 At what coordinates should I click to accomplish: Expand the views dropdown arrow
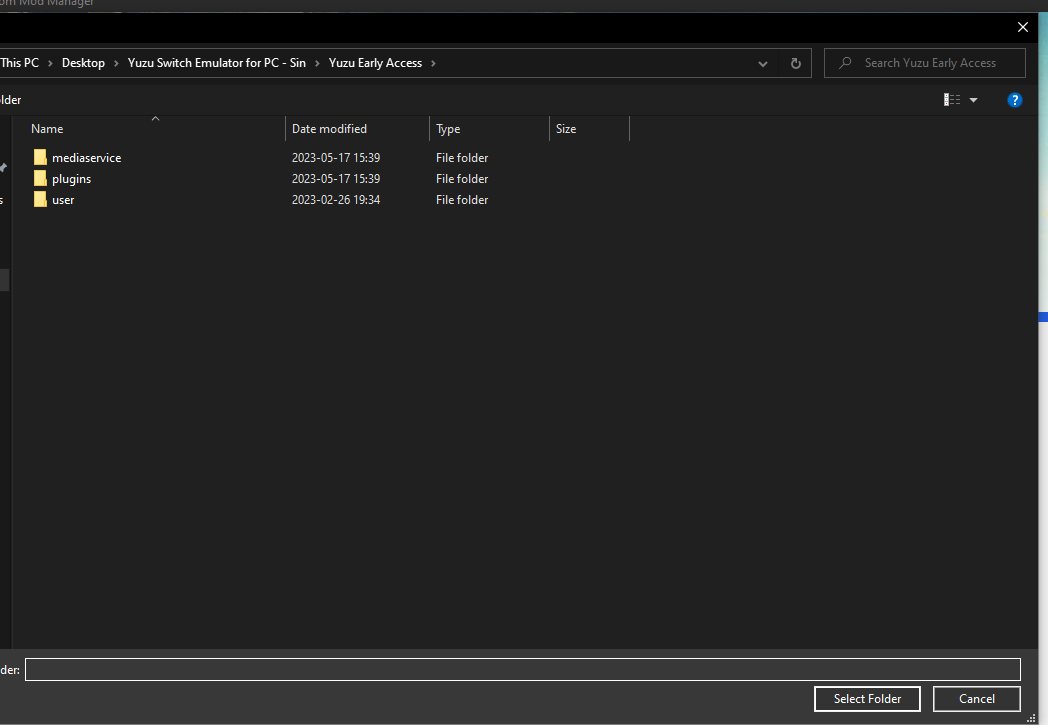(972, 99)
